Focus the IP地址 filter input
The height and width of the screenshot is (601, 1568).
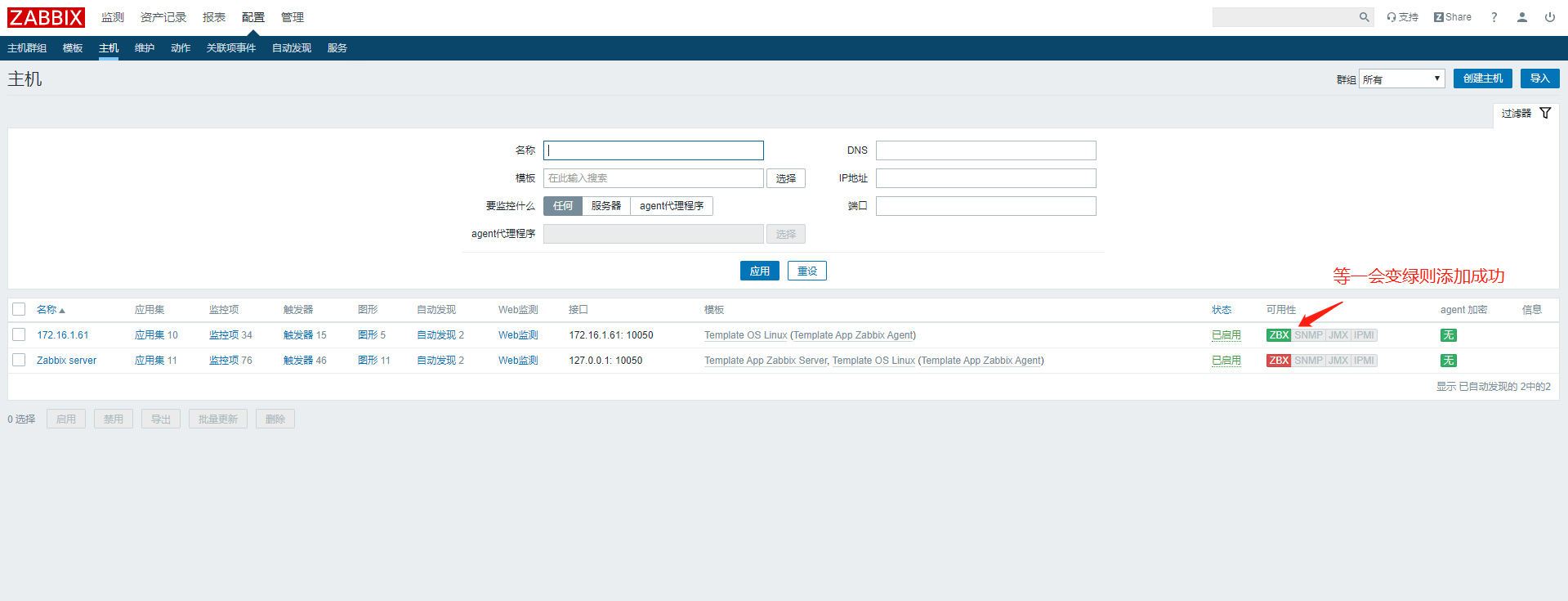coord(986,178)
